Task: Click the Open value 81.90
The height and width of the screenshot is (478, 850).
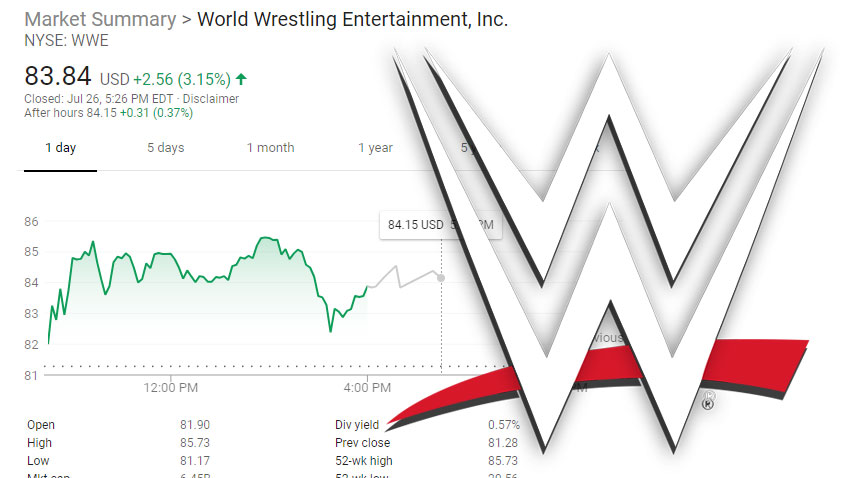Action: (x=195, y=425)
